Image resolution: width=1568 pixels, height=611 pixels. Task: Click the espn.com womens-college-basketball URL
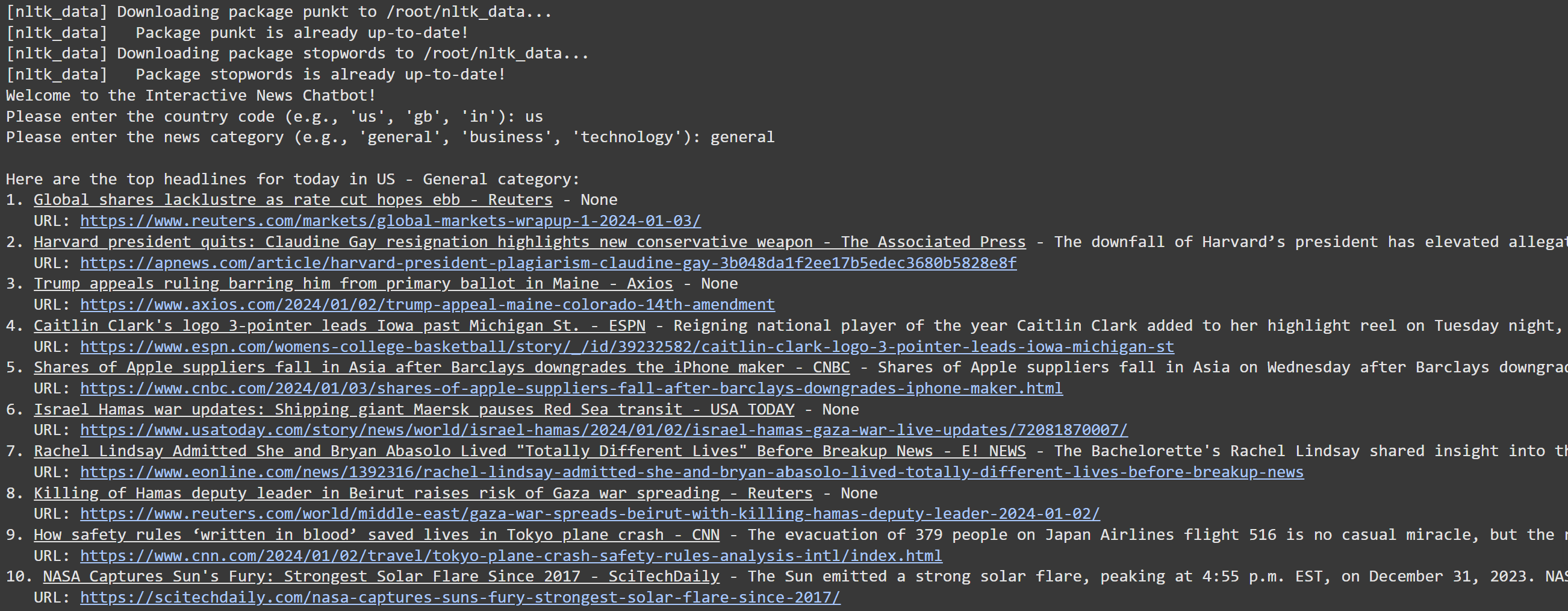[x=627, y=346]
